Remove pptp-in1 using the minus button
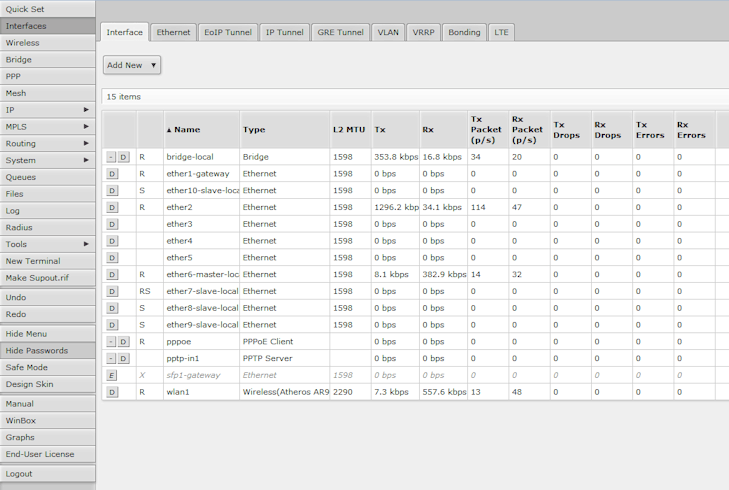The height and width of the screenshot is (490, 729). tap(111, 358)
